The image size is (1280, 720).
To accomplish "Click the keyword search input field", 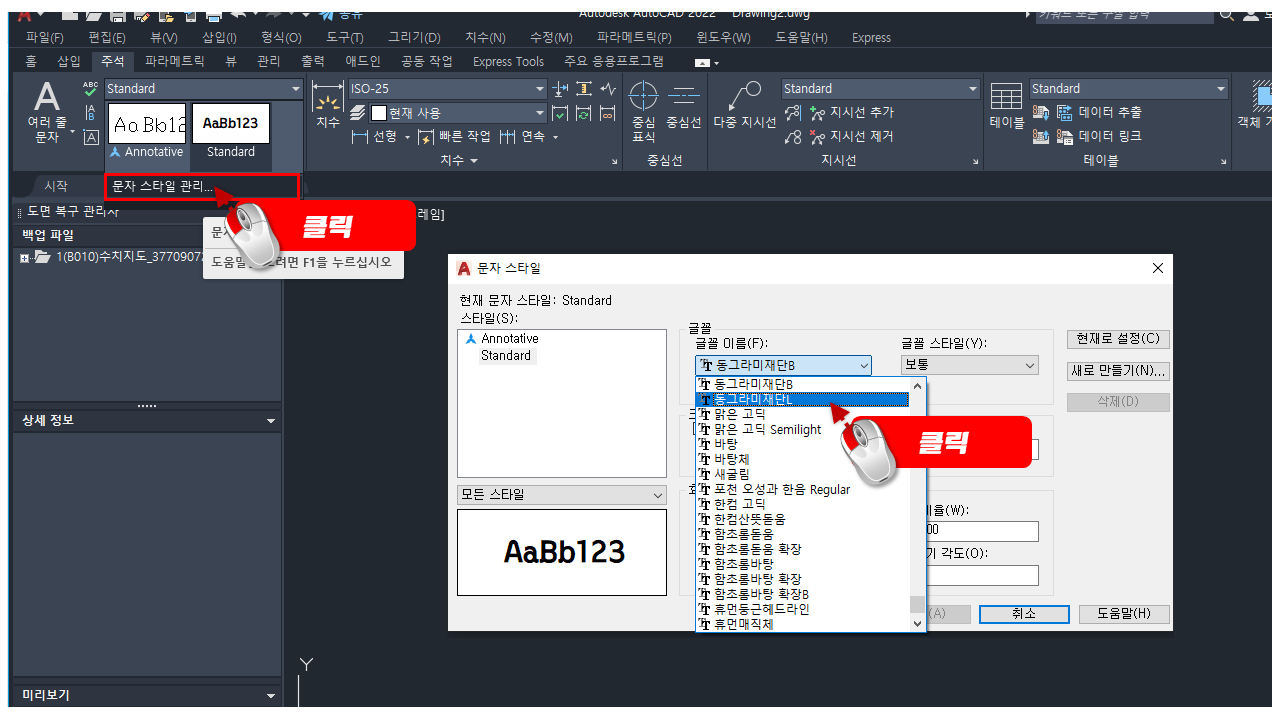I will coord(1123,15).
